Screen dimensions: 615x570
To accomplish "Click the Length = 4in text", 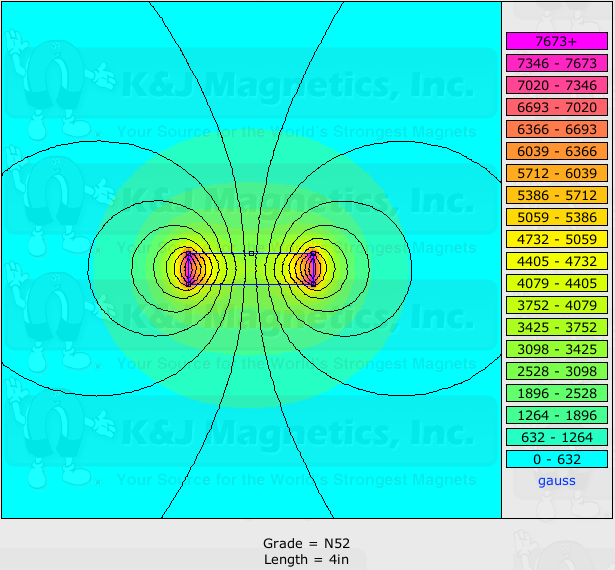I will (306, 559).
